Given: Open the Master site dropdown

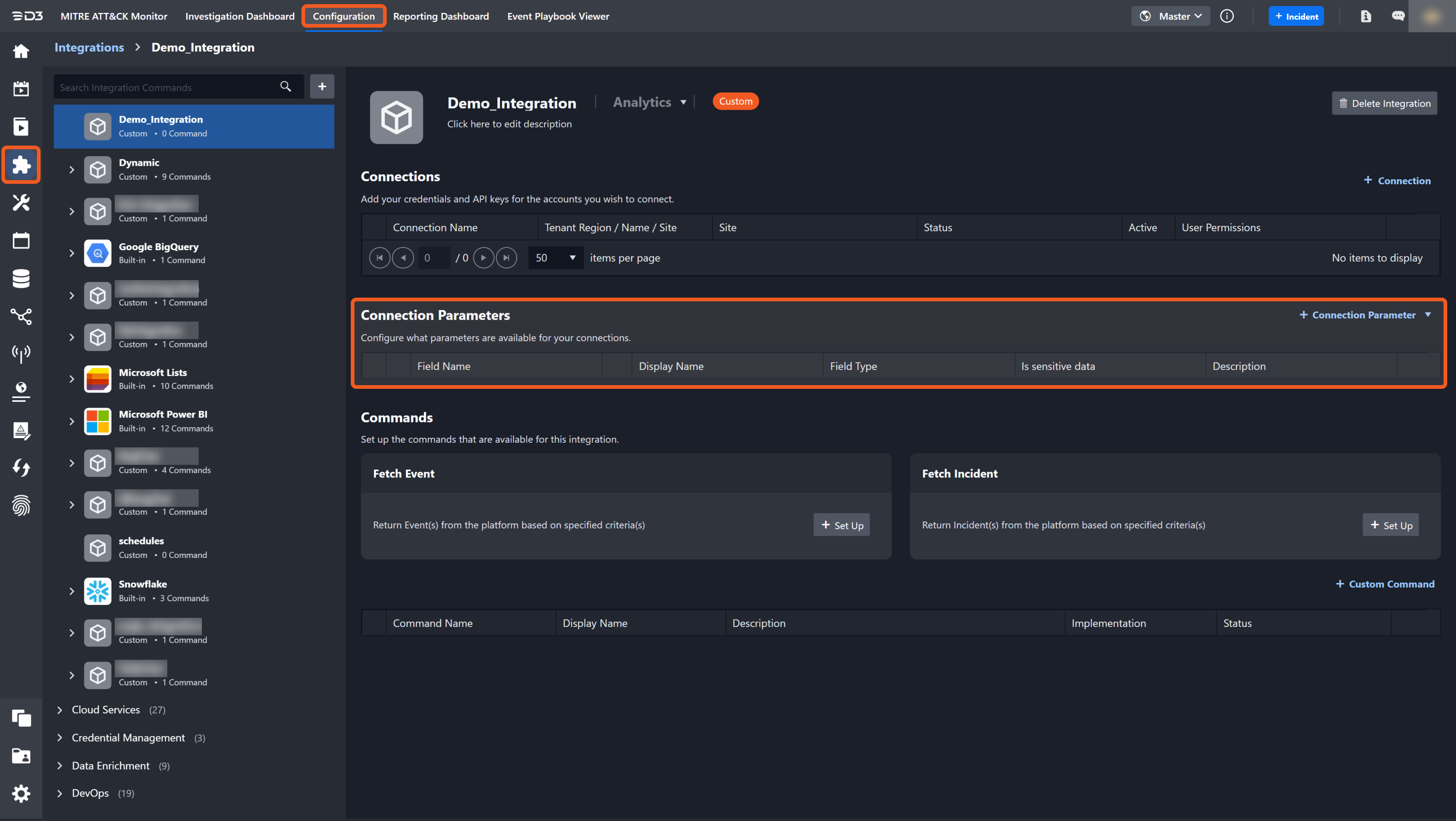Looking at the screenshot, I should point(1171,17).
